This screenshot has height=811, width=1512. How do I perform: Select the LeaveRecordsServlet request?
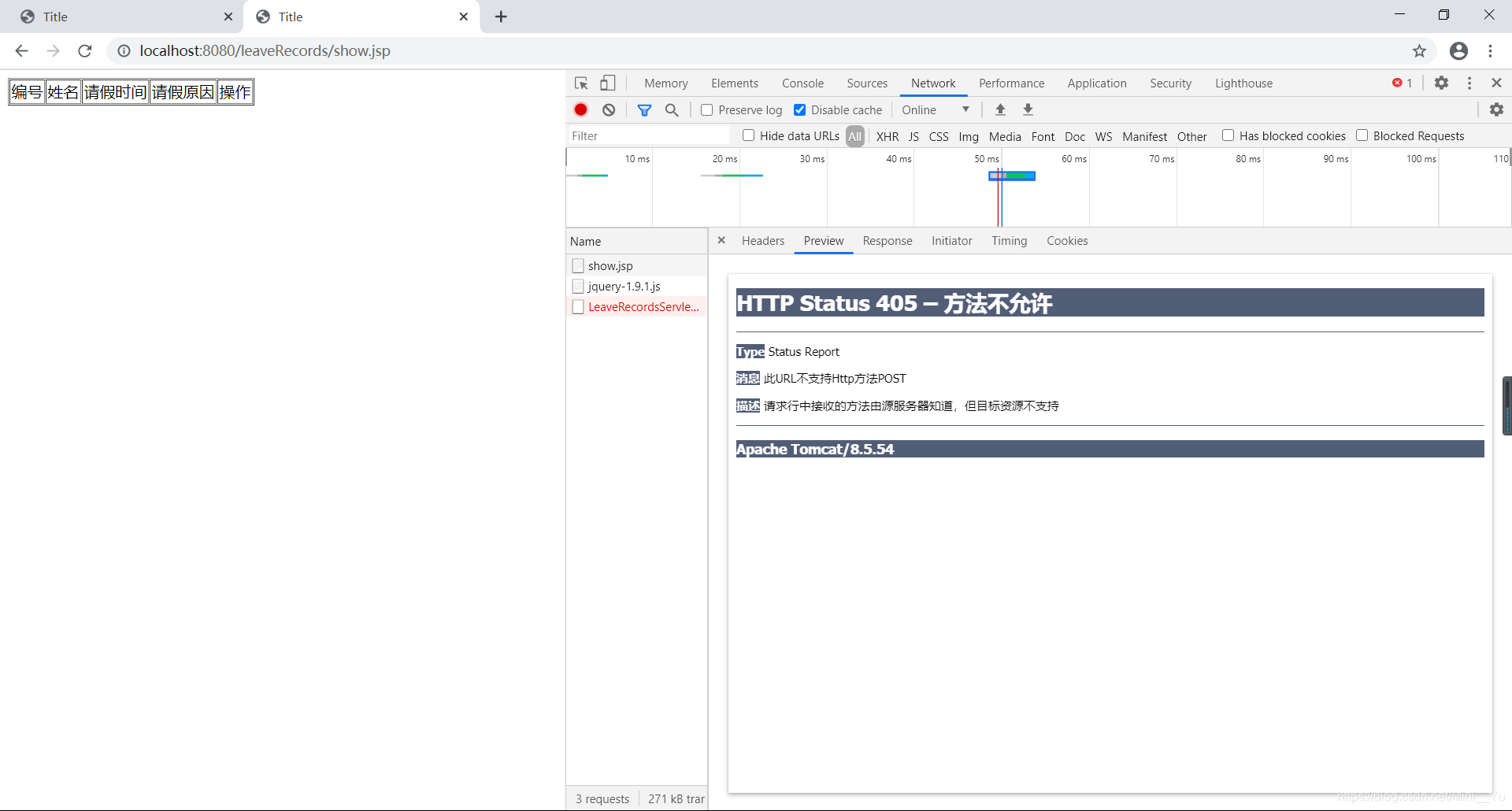[x=642, y=307]
